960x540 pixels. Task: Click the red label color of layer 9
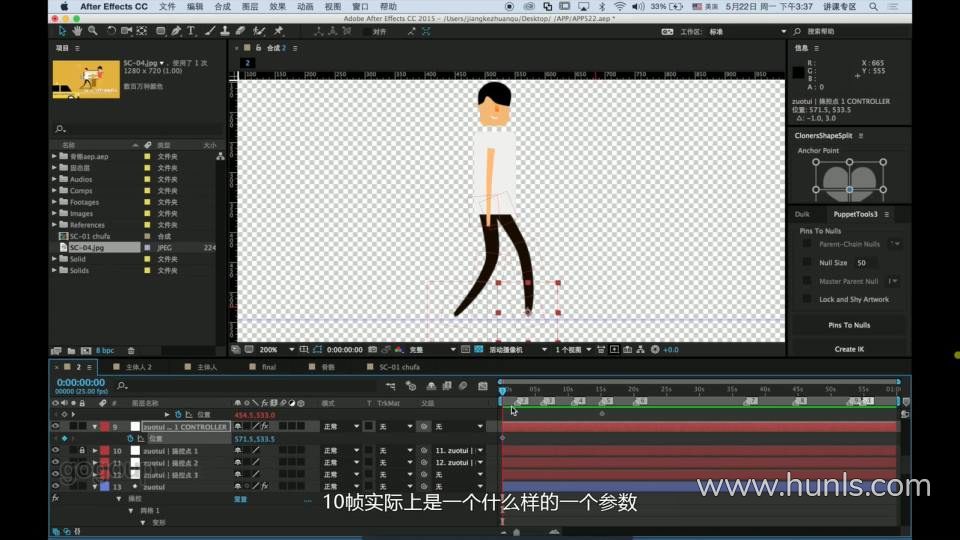[105, 426]
